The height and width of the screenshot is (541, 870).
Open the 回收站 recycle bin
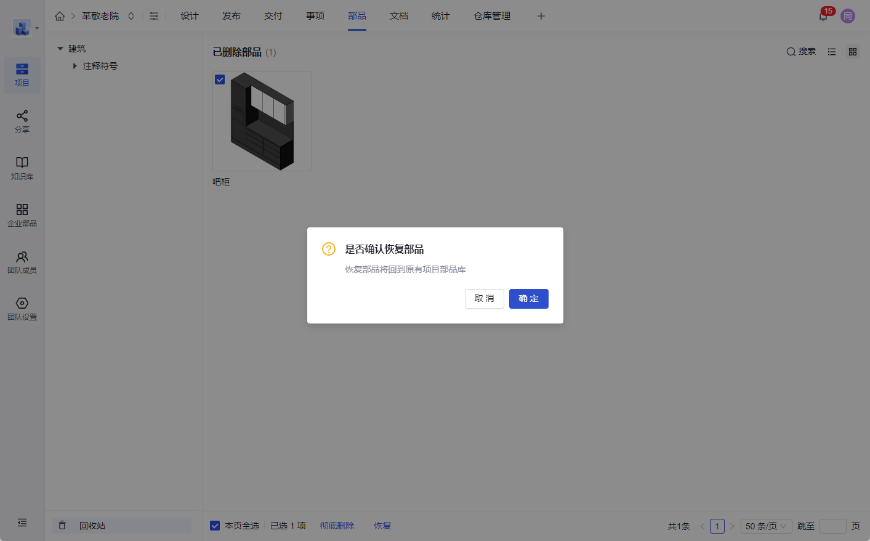(x=122, y=525)
